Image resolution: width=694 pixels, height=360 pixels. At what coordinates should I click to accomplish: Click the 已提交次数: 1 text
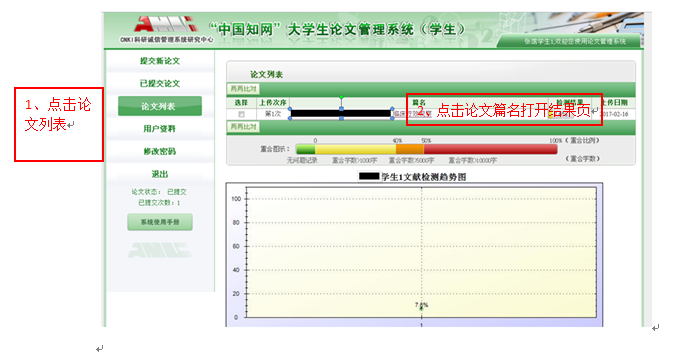click(159, 203)
